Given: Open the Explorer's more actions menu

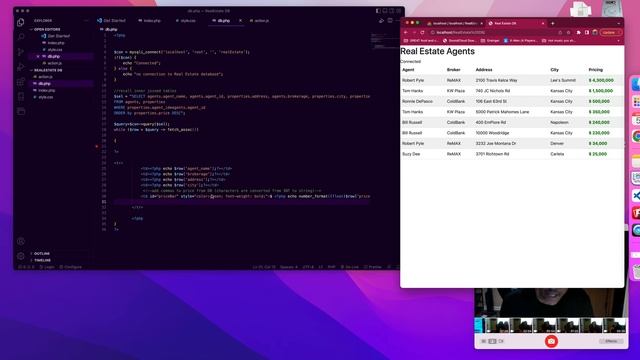Looking at the screenshot, I should coord(86,20).
